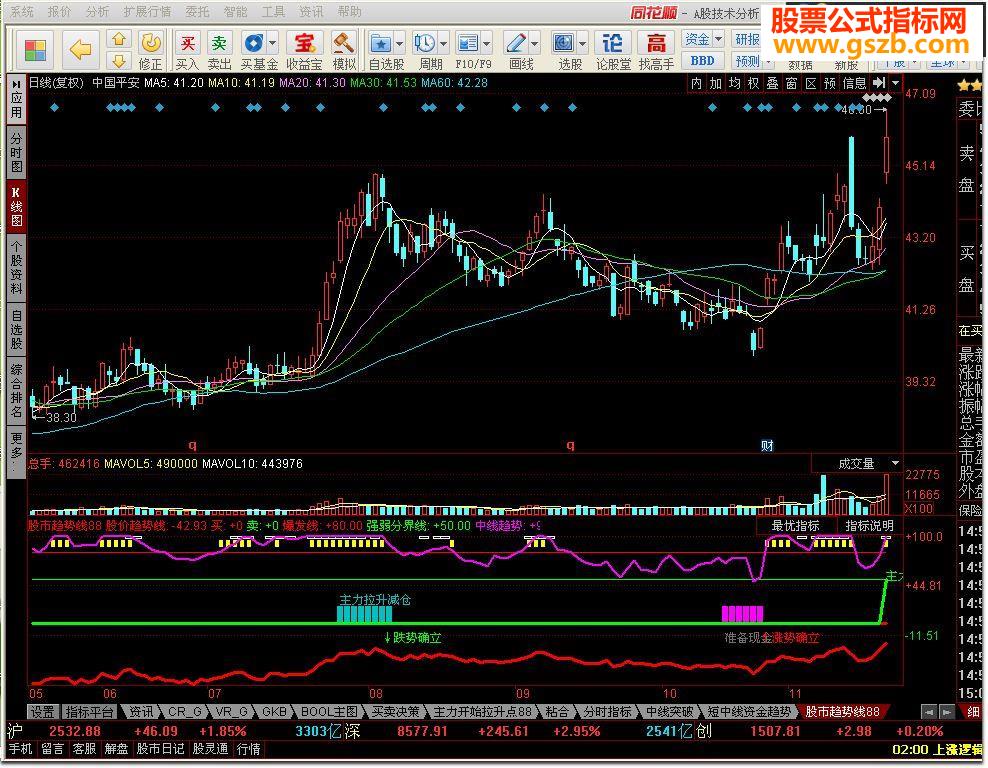Viewport: 988px width, 768px height.
Task: Click the up arrow toolbar icon
Action: click(x=118, y=39)
